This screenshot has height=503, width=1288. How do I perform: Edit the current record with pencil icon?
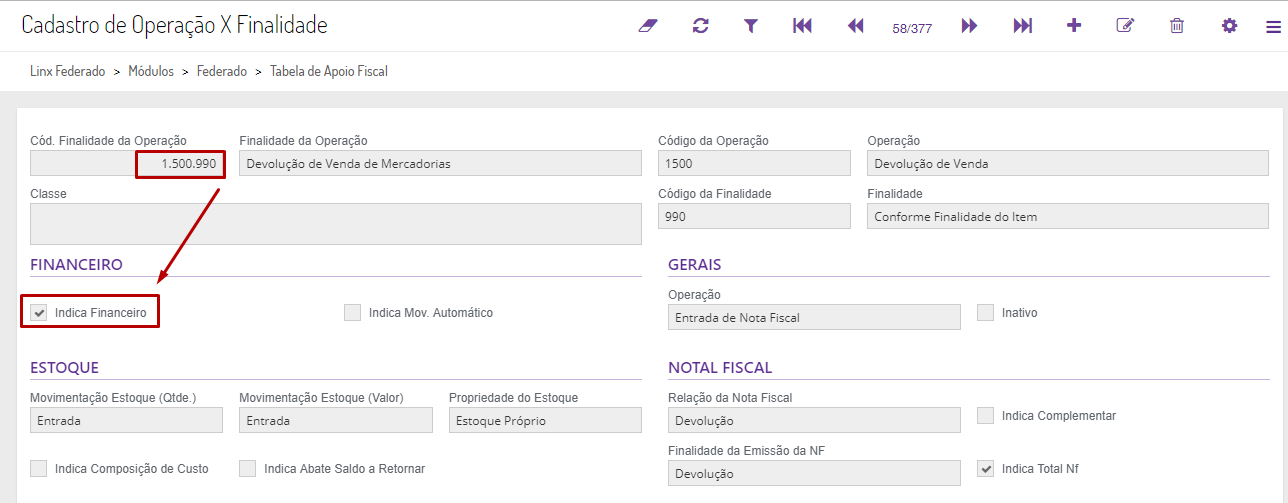click(1125, 26)
